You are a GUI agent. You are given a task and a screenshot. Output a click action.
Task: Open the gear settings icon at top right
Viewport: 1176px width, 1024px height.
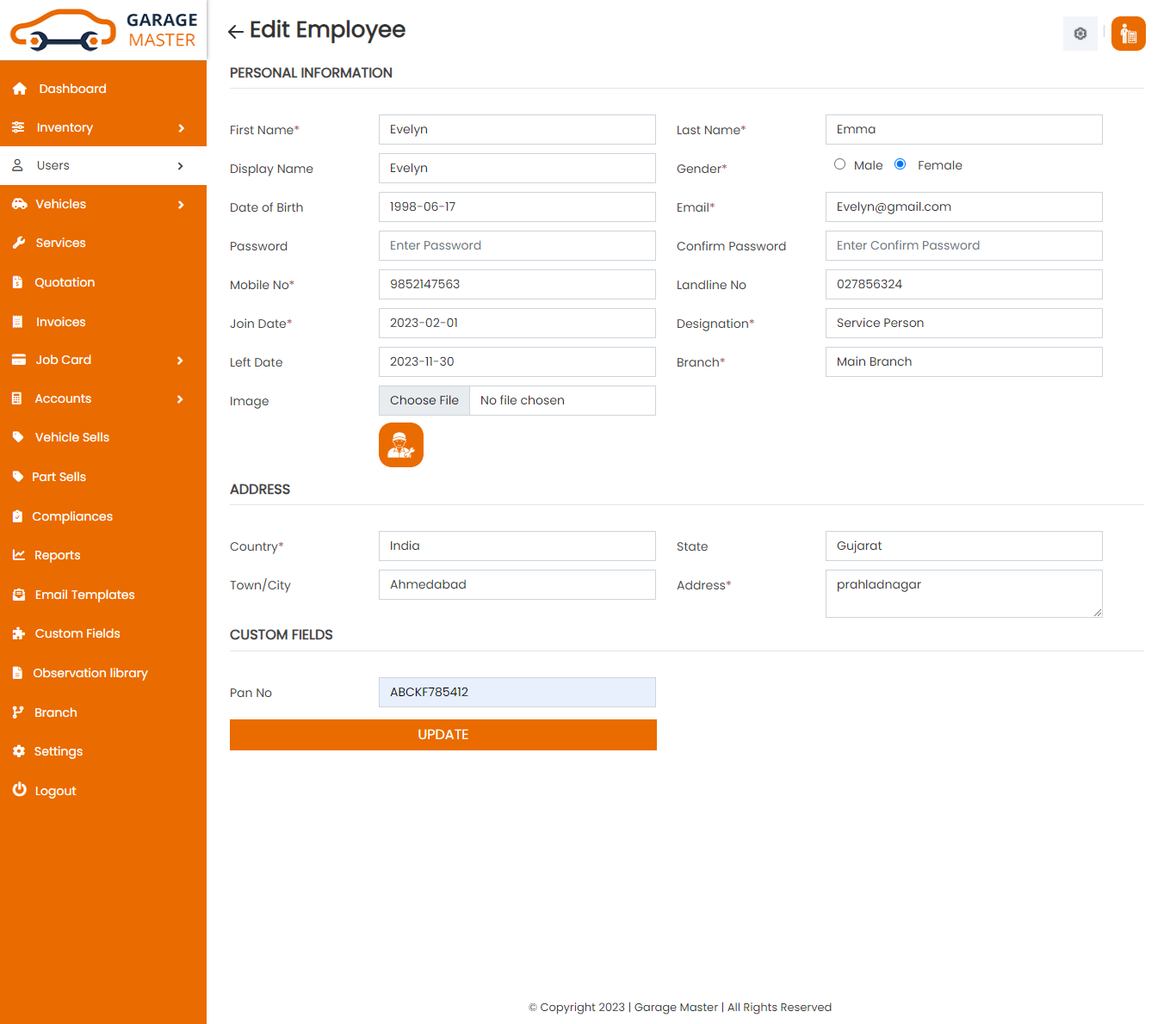tap(1080, 34)
